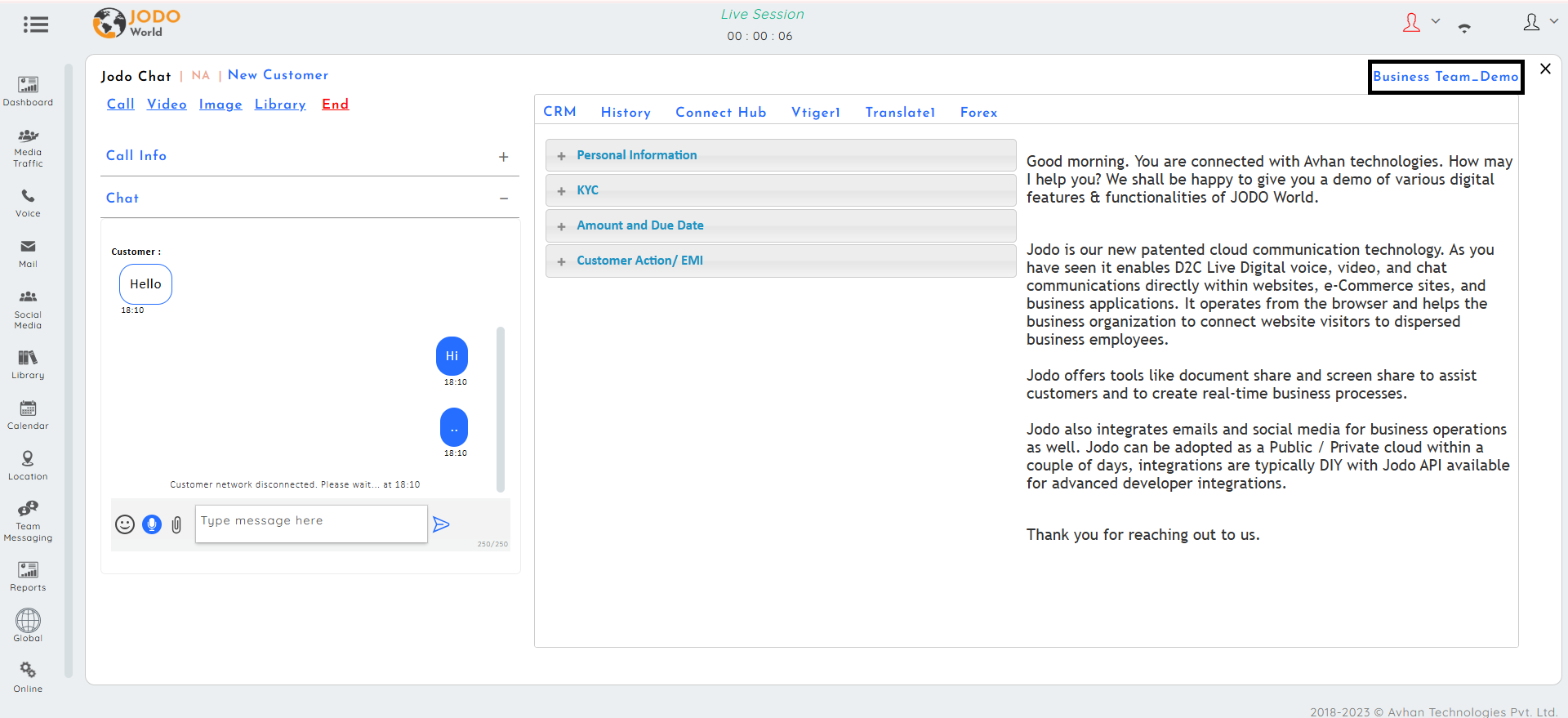Click the dark user account icon
Viewport: 1568px width, 718px height.
[x=1532, y=23]
